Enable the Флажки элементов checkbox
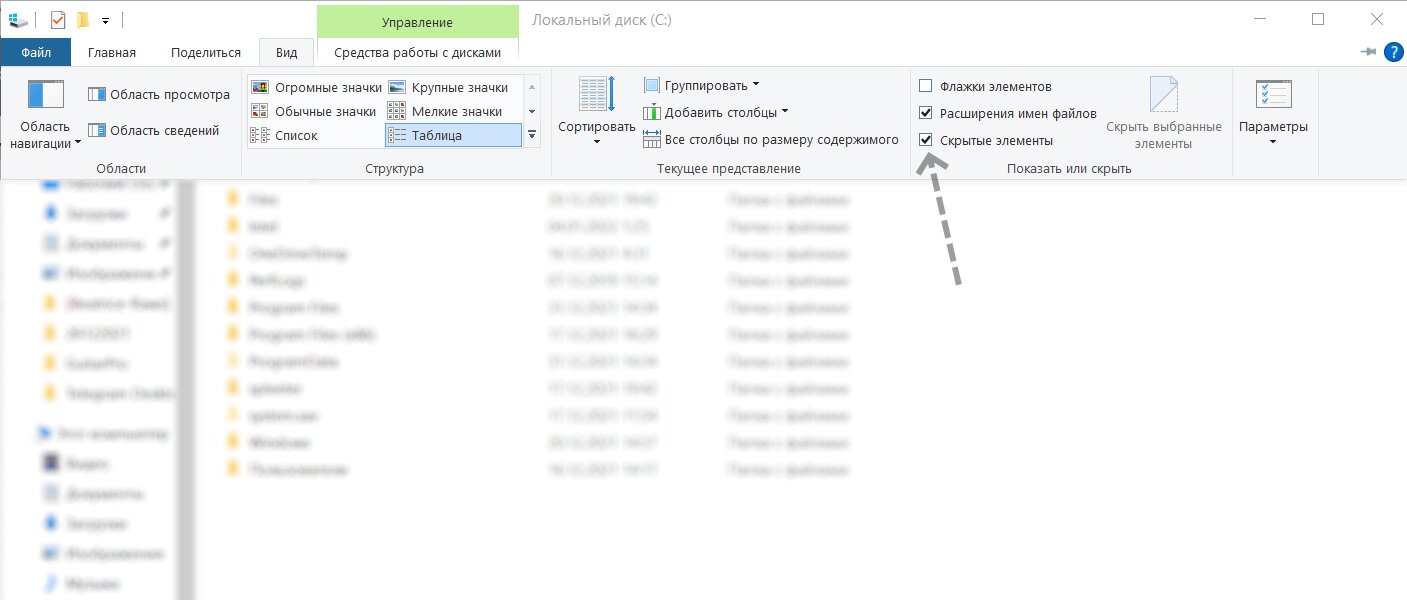The image size is (1407, 600). [x=926, y=87]
